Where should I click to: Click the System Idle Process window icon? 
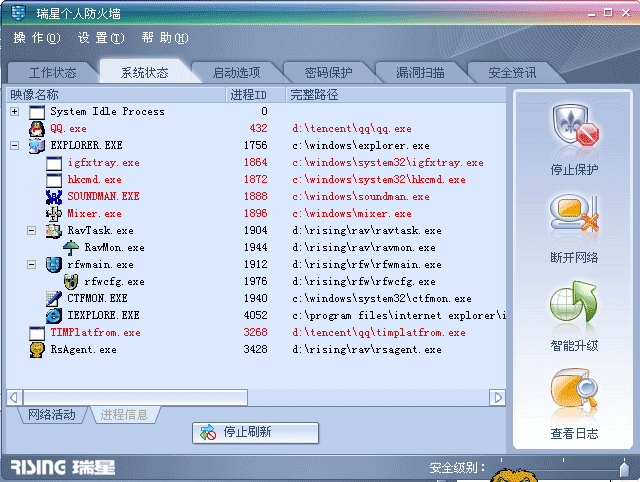click(37, 112)
